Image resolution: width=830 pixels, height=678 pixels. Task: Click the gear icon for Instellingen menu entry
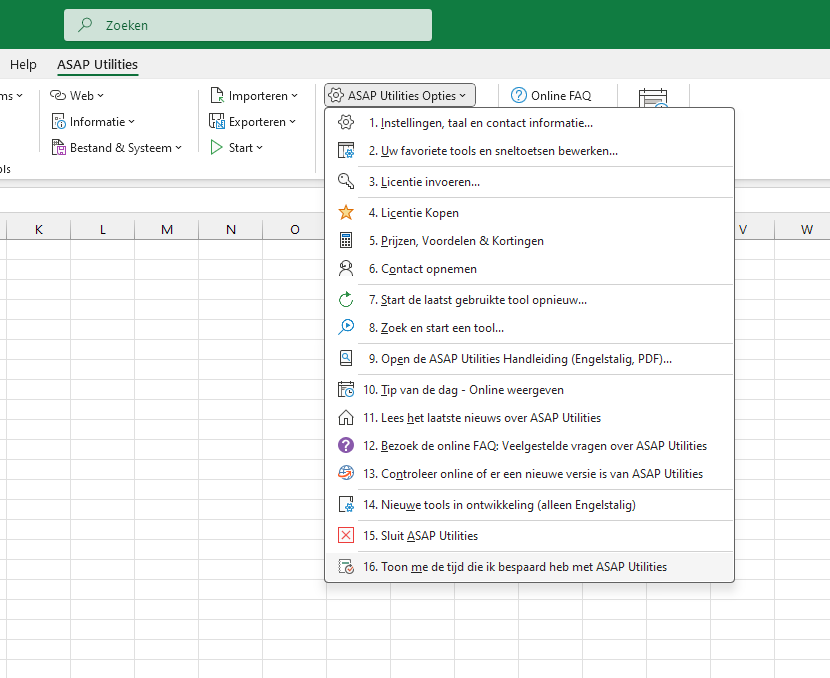(346, 122)
